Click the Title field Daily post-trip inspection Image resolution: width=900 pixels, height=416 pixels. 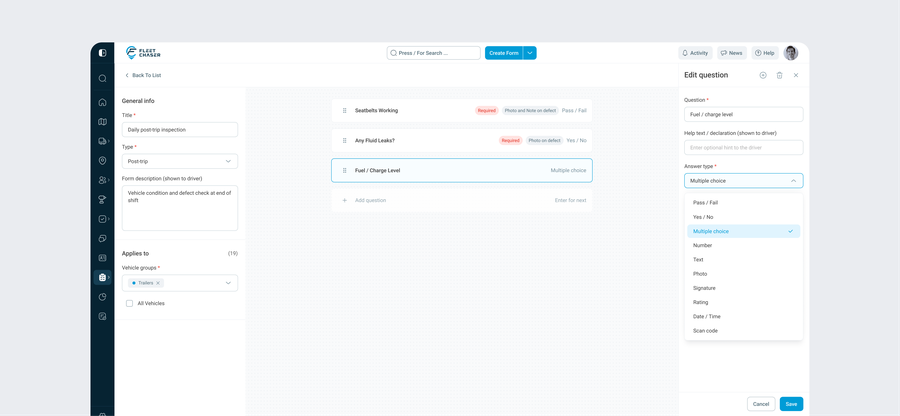[180, 130]
